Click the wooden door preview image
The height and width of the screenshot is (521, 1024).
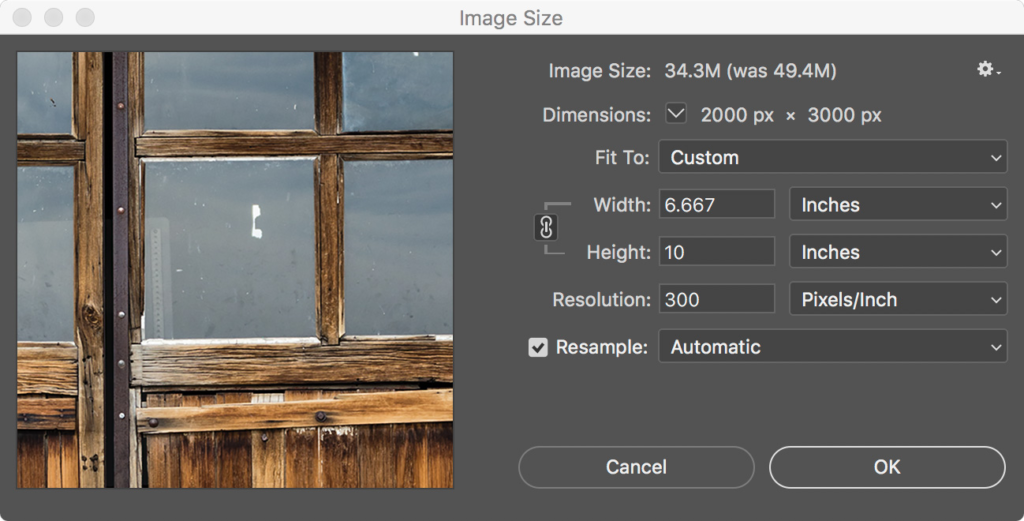pos(235,270)
